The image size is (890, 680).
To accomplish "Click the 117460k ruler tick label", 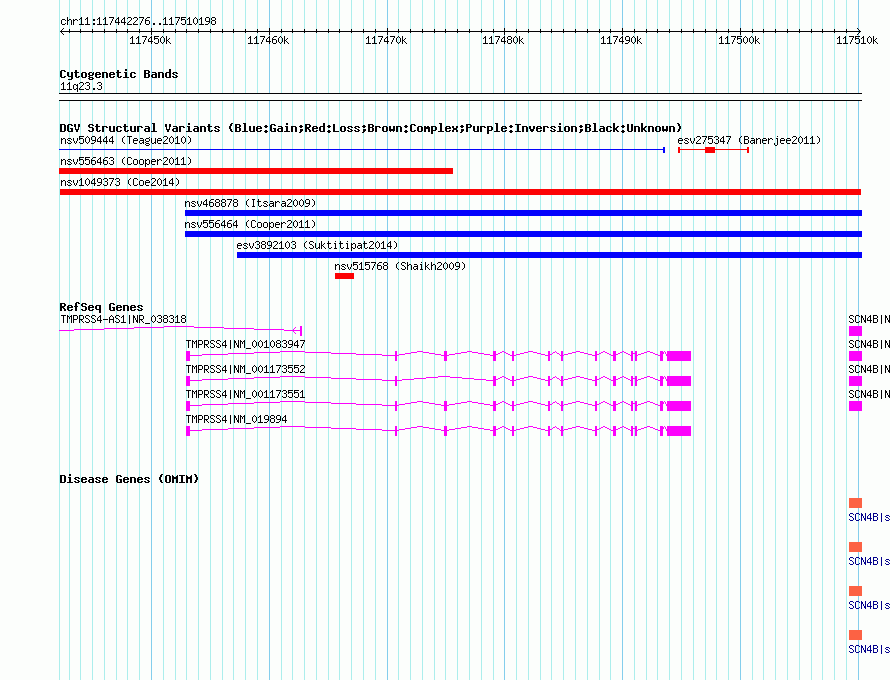I will (x=268, y=40).
